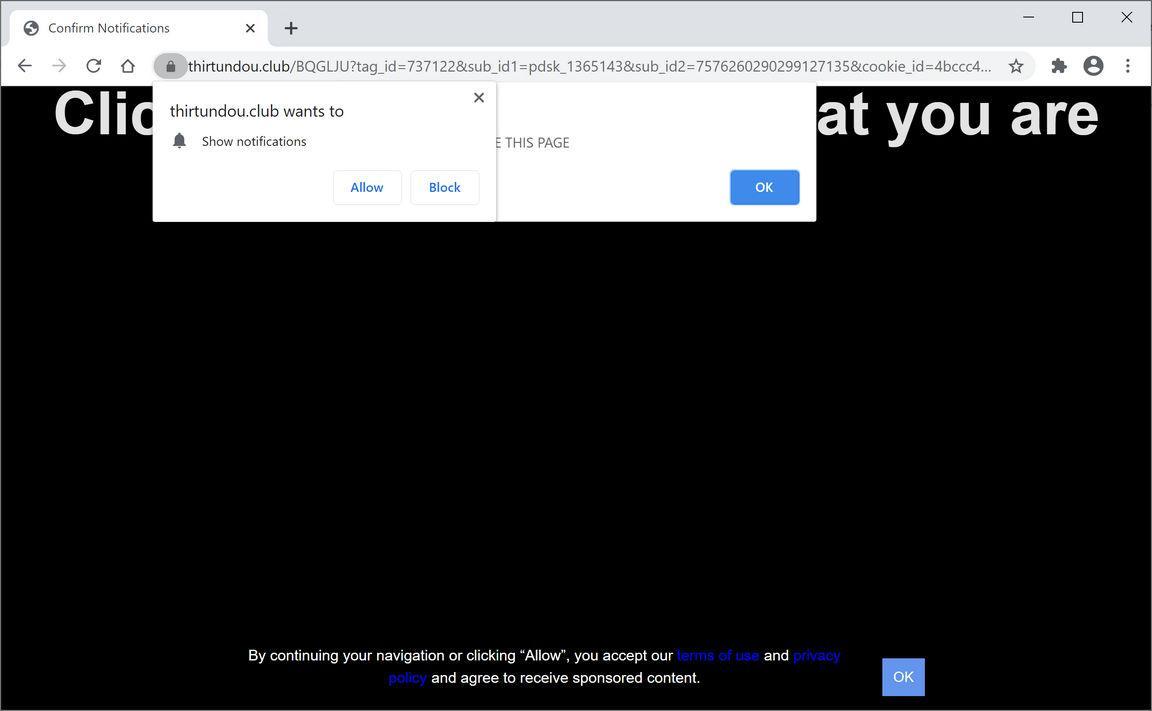Open the browser home page
The image size is (1152, 711).
point(128,66)
